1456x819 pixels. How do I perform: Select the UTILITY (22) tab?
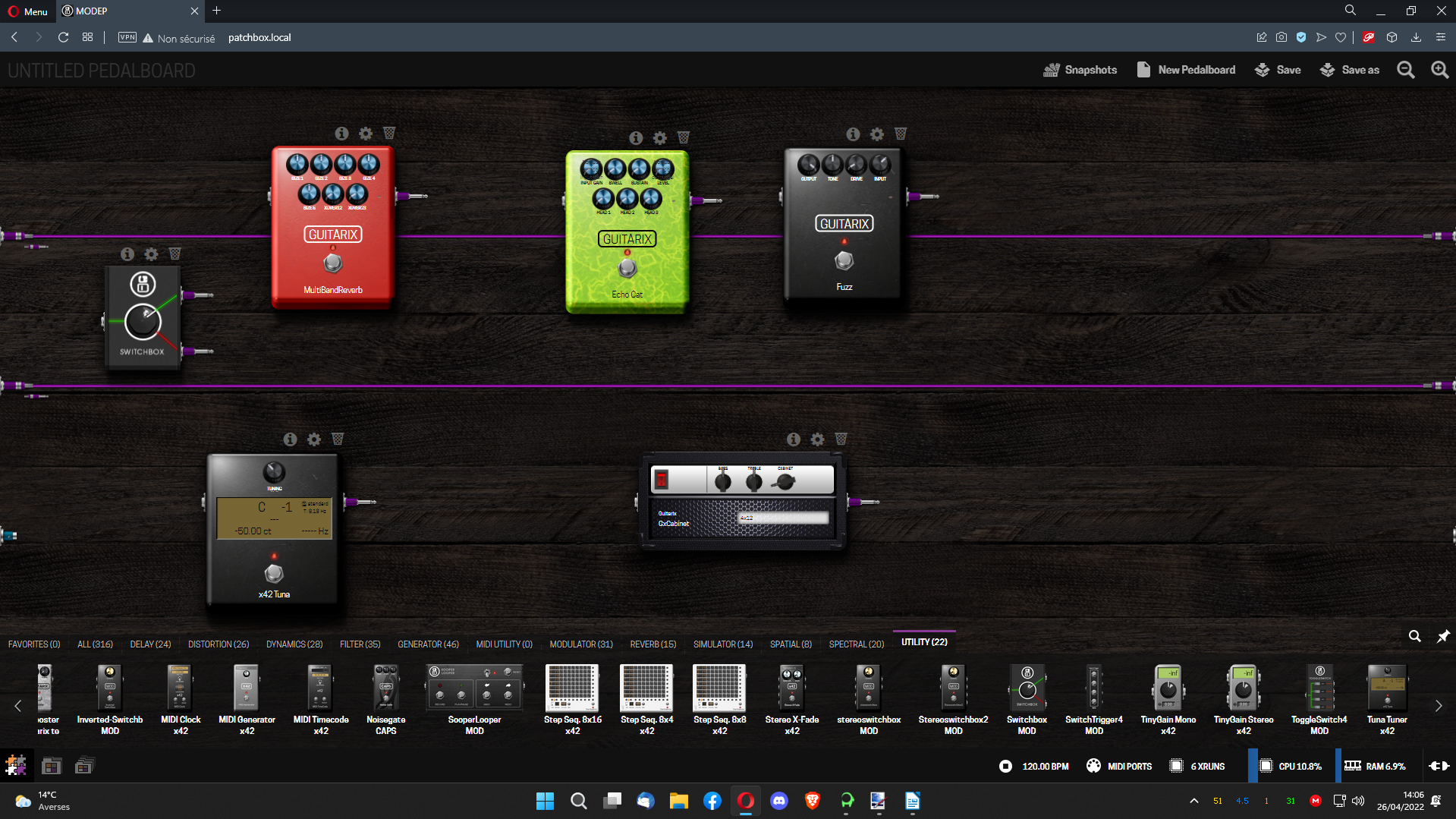tap(924, 642)
